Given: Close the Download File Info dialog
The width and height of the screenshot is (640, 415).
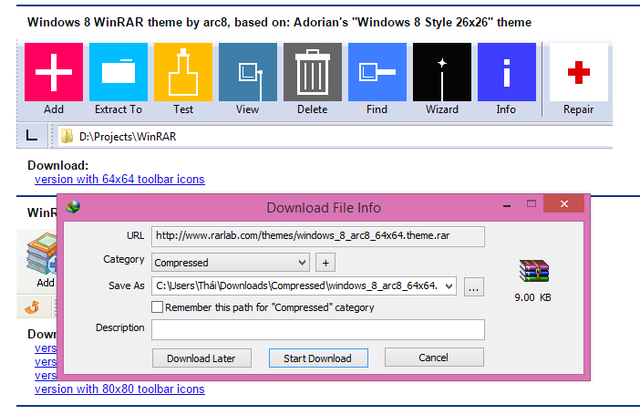Looking at the screenshot, I should click(564, 204).
